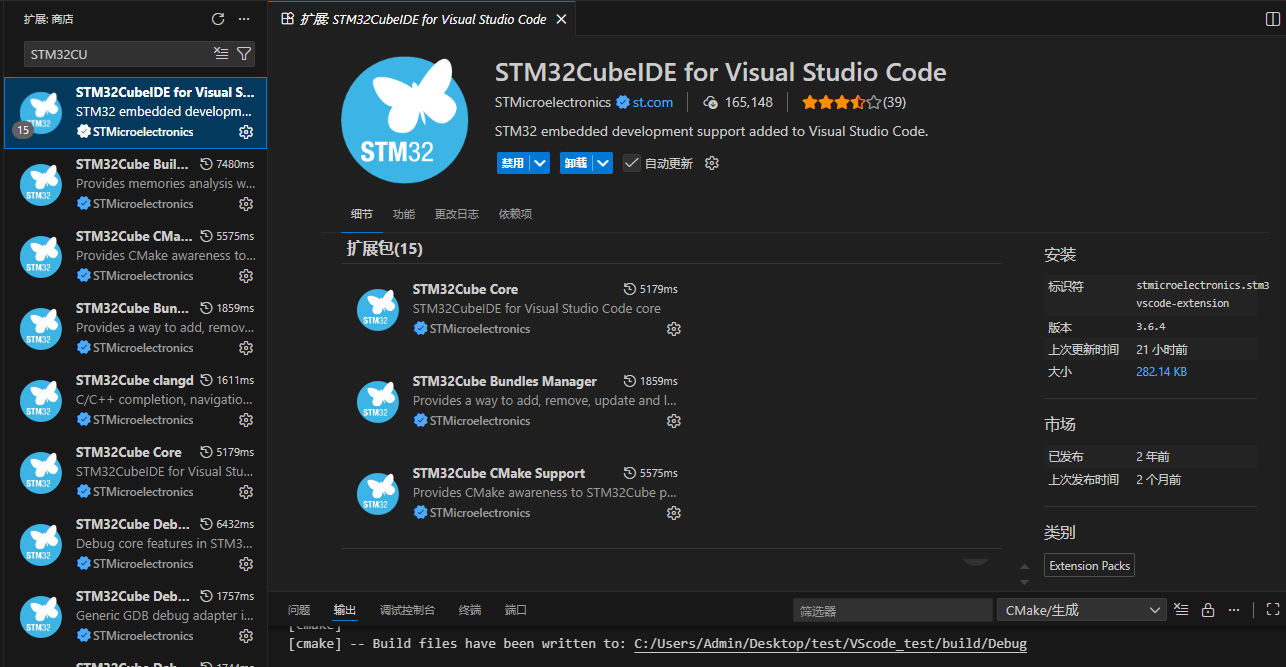The width and height of the screenshot is (1286, 667).
Task: Open the CMake/生成 output channel dropdown
Action: [x=1082, y=610]
